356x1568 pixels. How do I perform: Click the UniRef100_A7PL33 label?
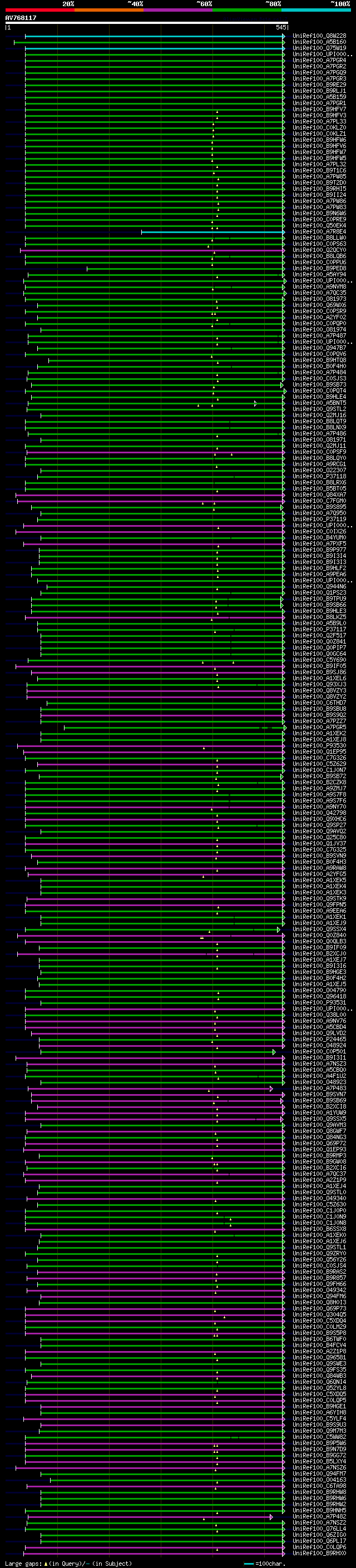click(x=319, y=122)
